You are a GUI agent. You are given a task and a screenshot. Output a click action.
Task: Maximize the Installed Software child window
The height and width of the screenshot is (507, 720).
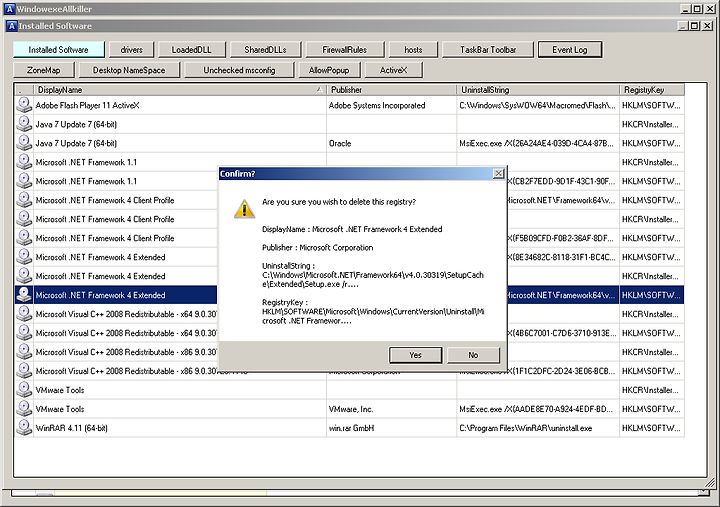click(694, 26)
